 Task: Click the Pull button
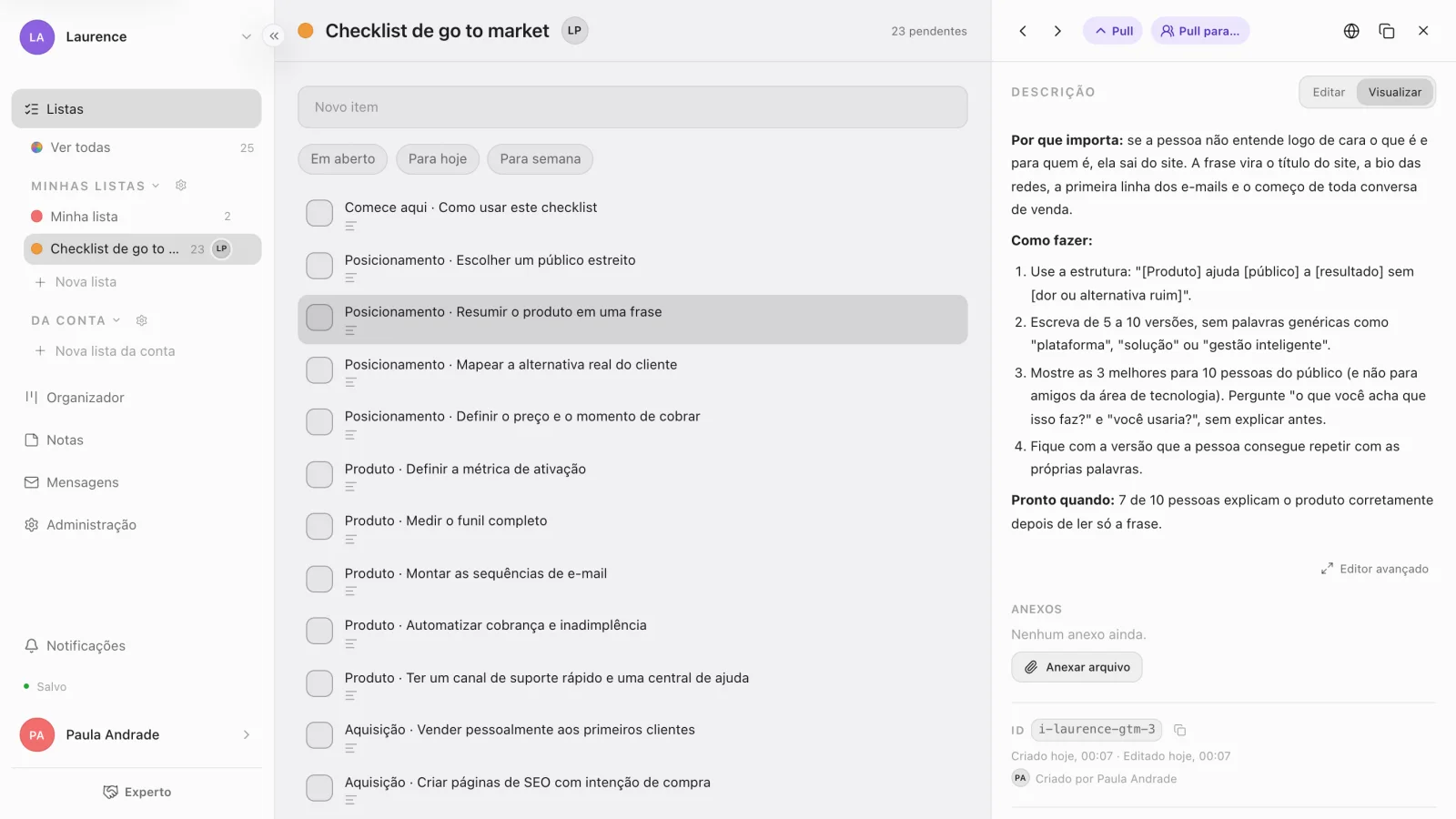pyautogui.click(x=1113, y=31)
